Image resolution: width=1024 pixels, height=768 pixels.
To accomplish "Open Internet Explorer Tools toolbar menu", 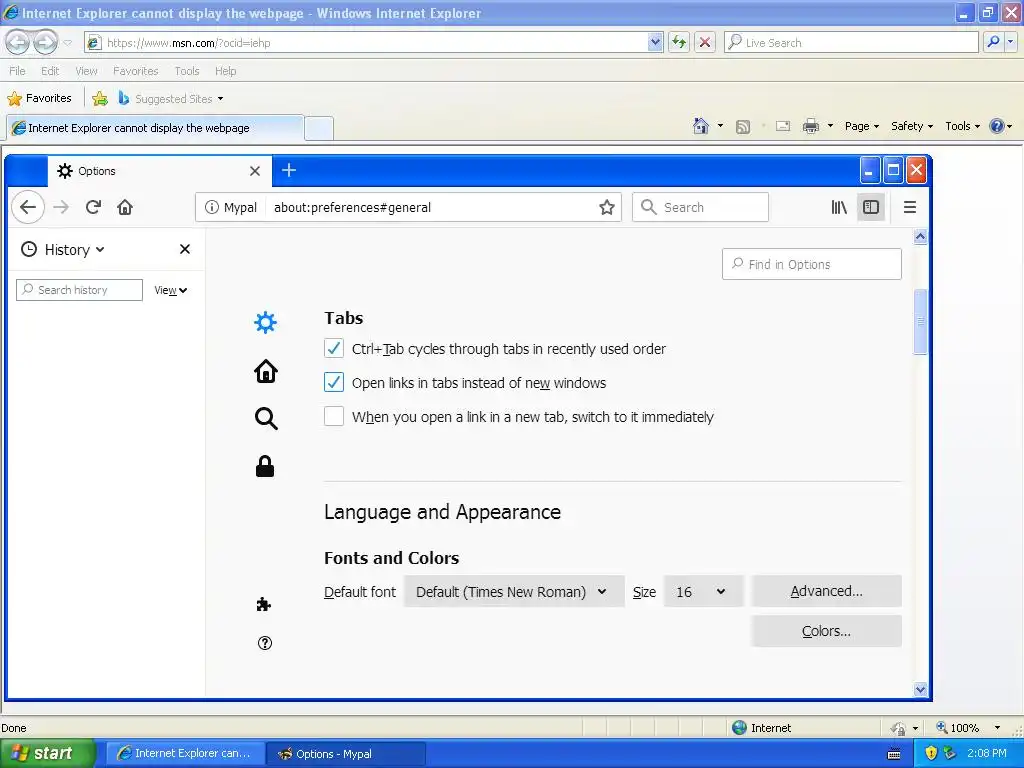I will (x=963, y=126).
